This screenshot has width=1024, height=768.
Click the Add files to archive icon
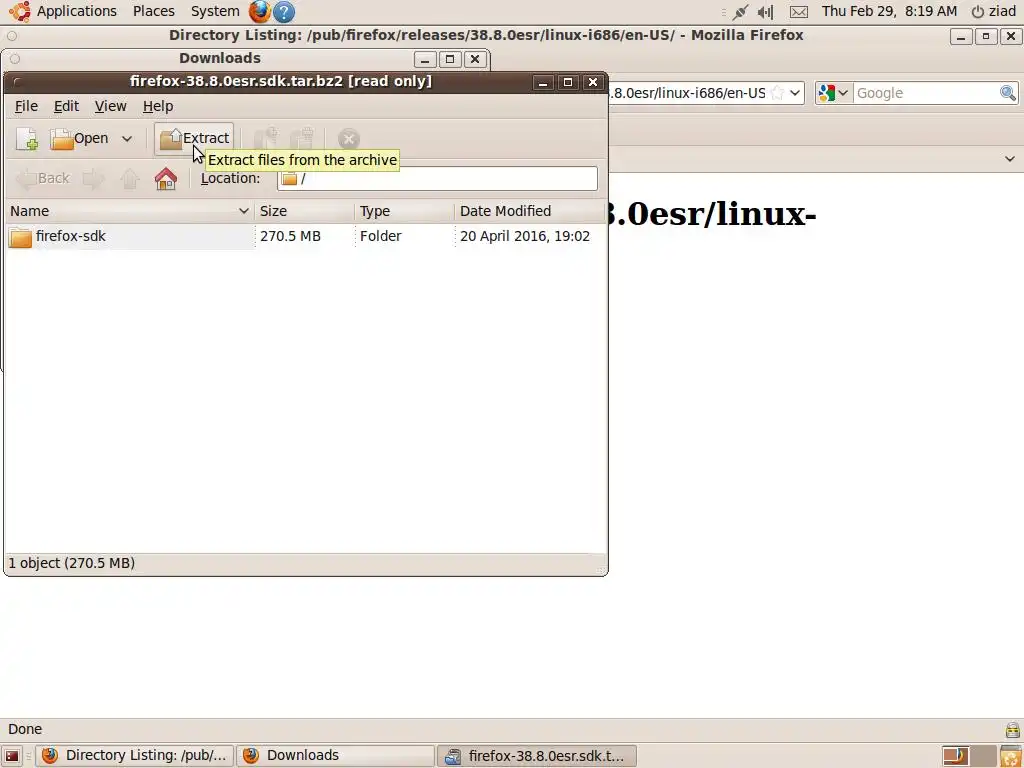(x=266, y=138)
